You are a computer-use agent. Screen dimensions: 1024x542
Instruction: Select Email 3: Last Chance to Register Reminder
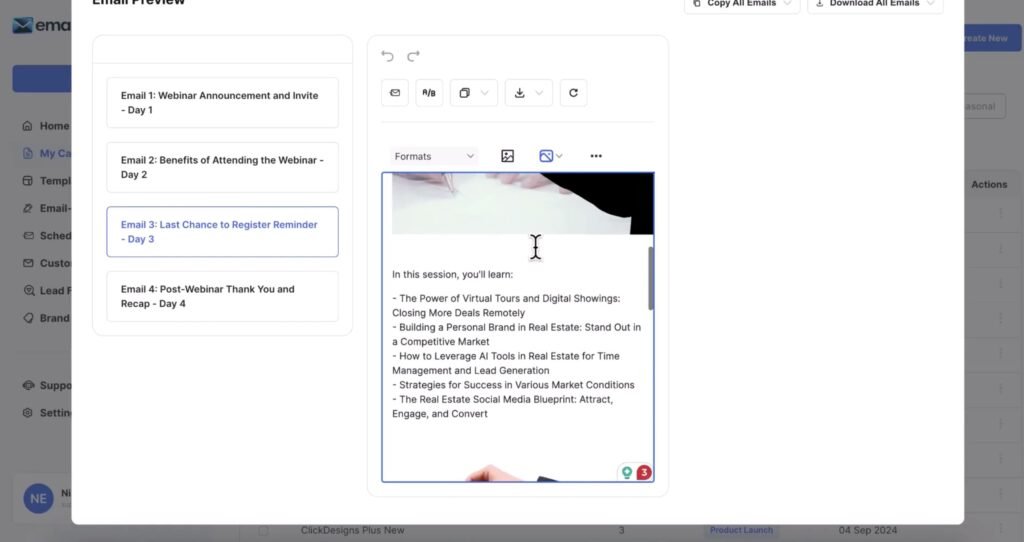(x=223, y=232)
